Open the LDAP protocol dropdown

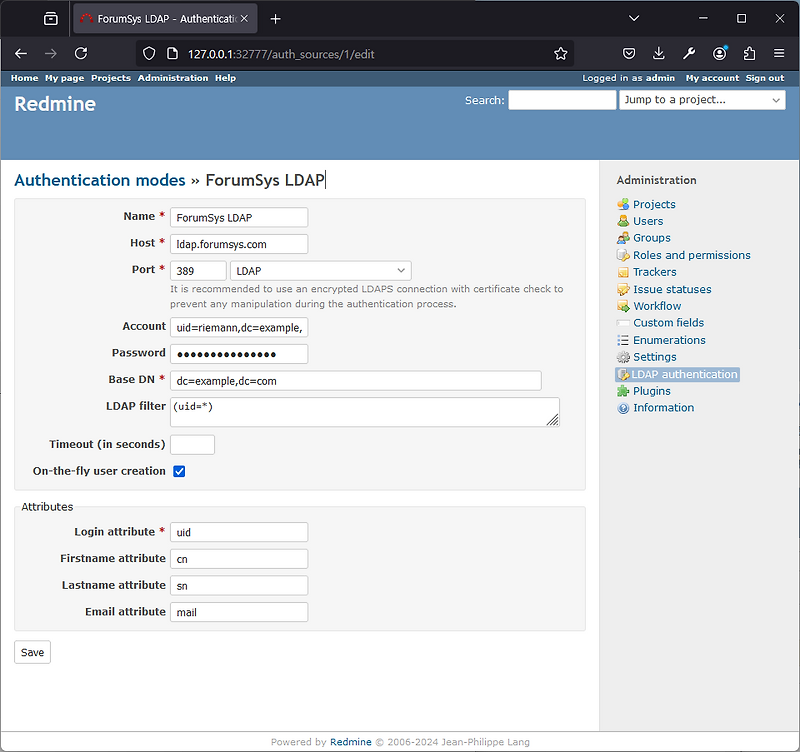click(320, 270)
